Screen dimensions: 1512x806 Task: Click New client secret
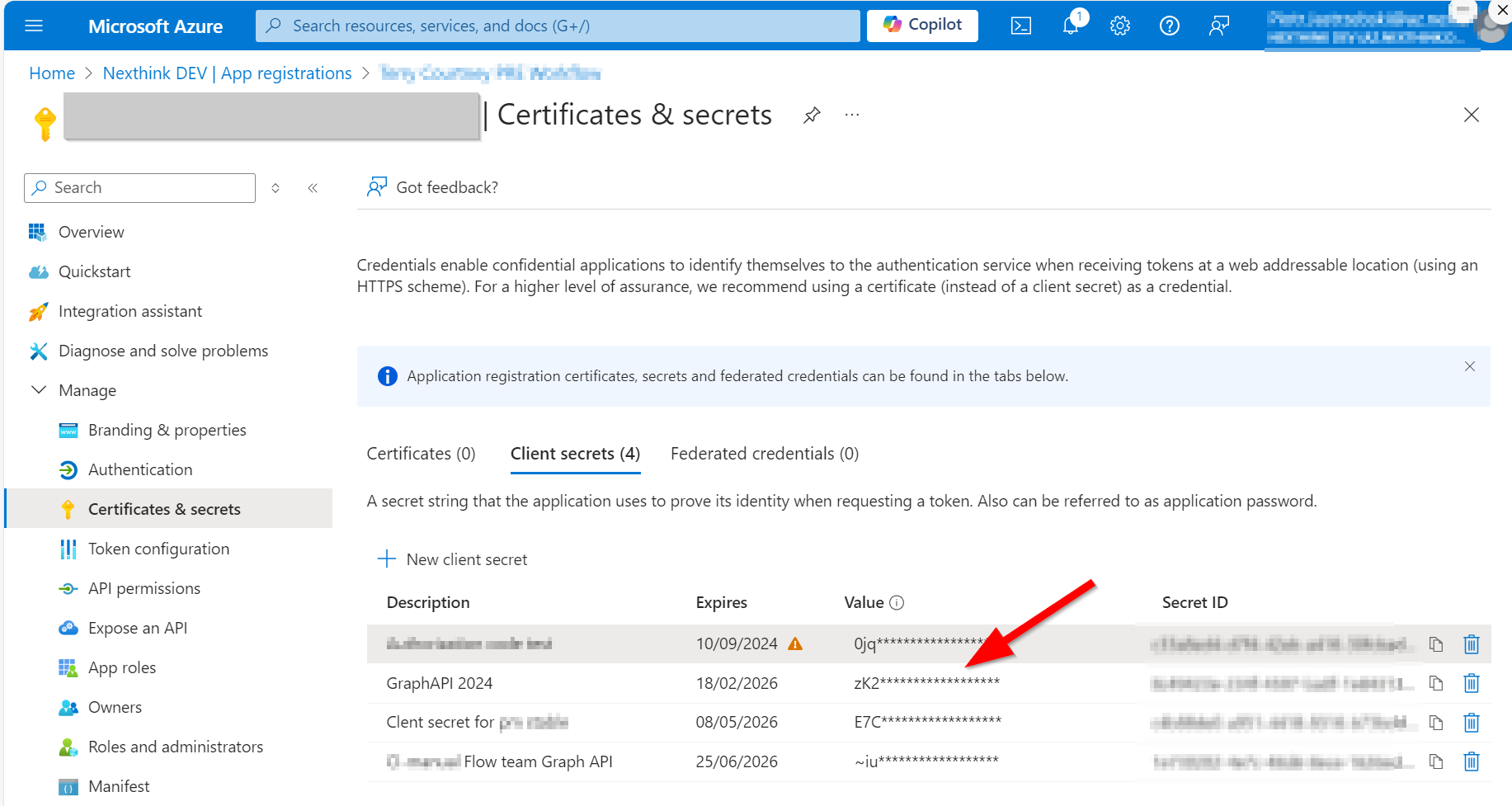[x=452, y=559]
